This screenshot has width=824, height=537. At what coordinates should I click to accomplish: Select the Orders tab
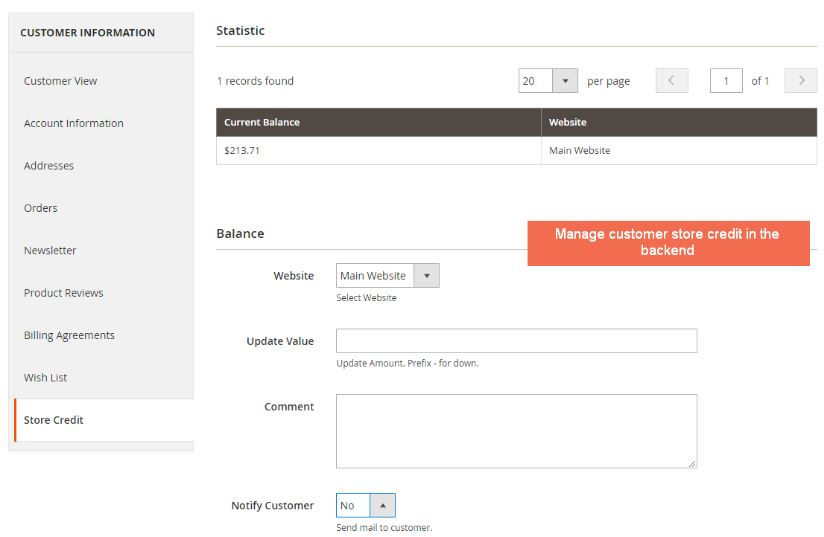[41, 208]
